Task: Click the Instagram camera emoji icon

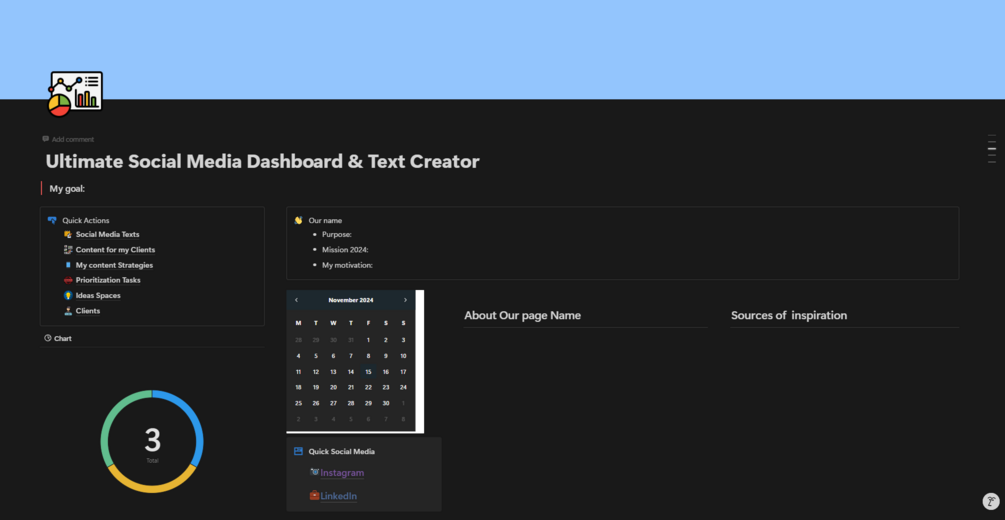Action: coord(314,472)
